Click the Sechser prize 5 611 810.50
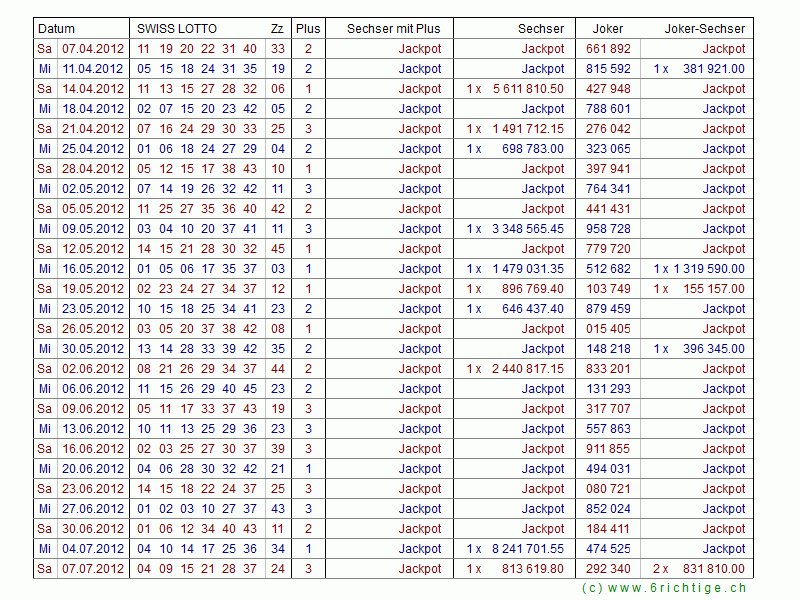This screenshot has height=600, width=800. pyautogui.click(x=527, y=89)
